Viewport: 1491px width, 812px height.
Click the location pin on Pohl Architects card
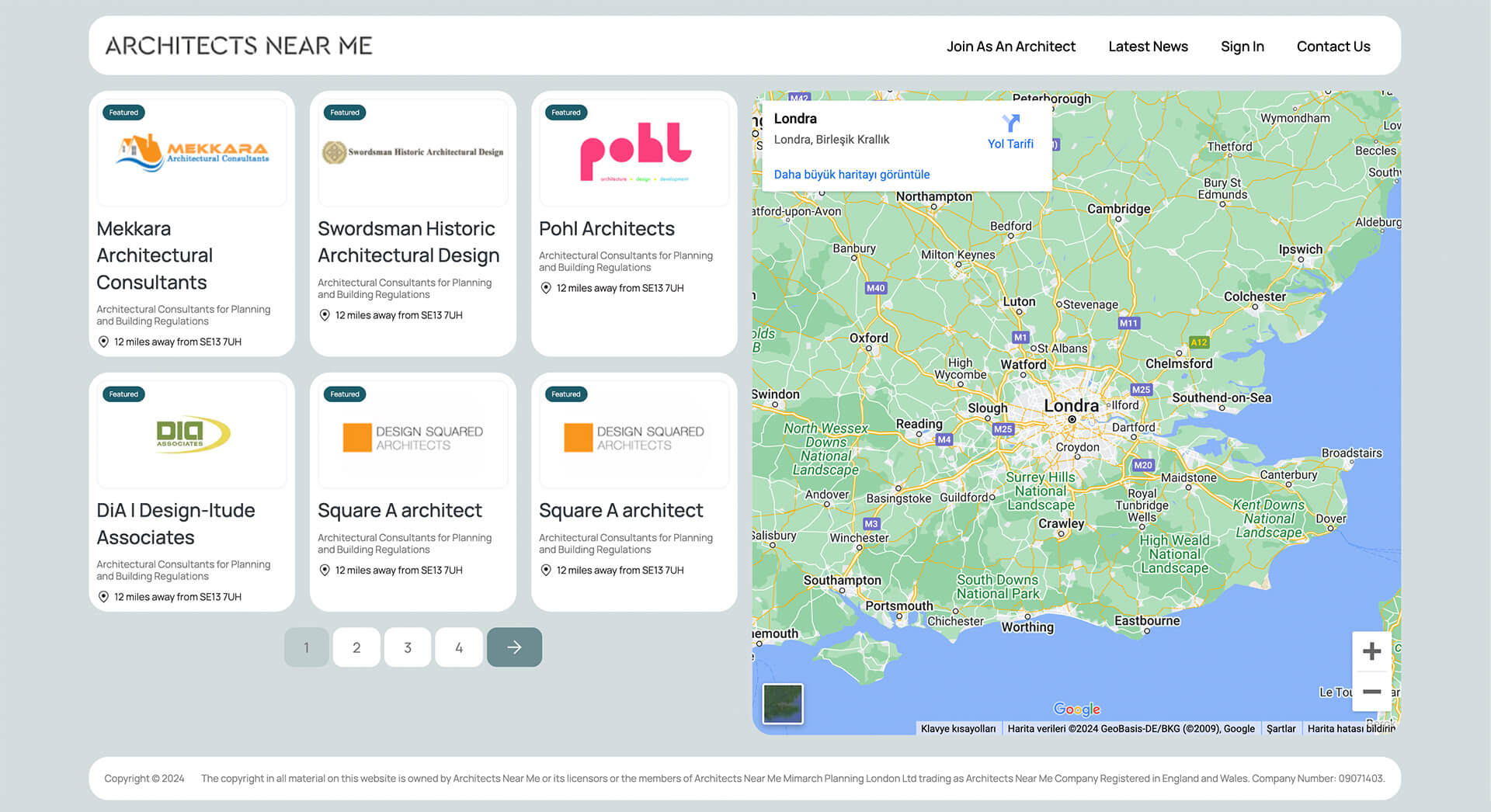(546, 288)
